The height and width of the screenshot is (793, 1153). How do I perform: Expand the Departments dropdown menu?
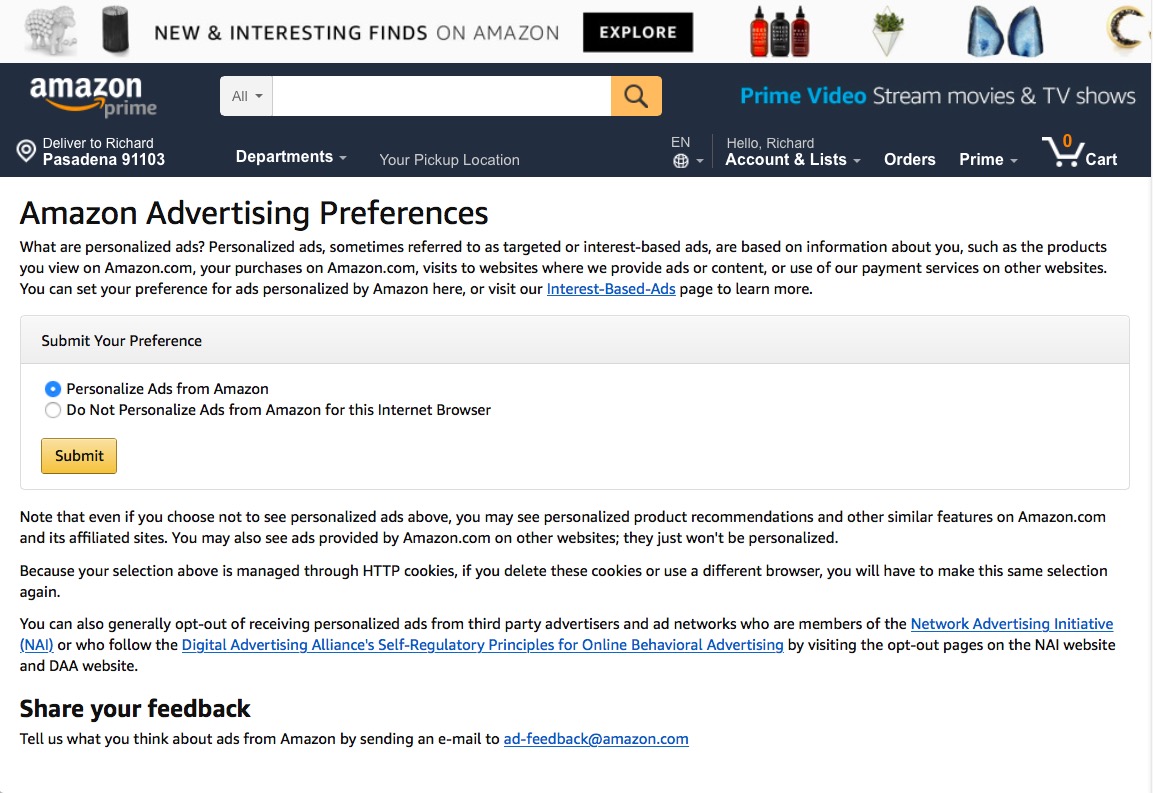290,157
